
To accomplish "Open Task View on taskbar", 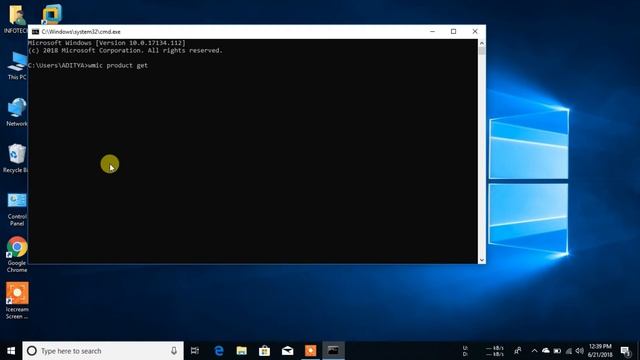I will coord(195,351).
